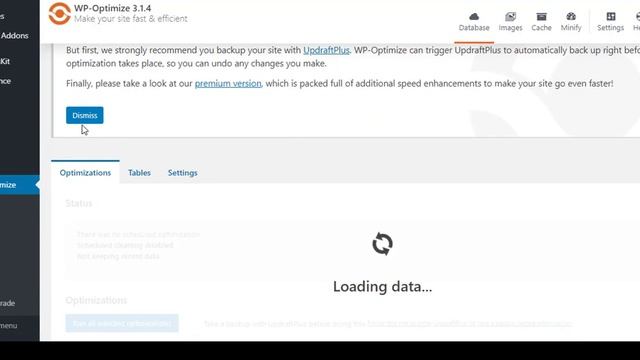Select the Kit sidebar menu item
The width and height of the screenshot is (640, 360).
pyautogui.click(x=6, y=61)
